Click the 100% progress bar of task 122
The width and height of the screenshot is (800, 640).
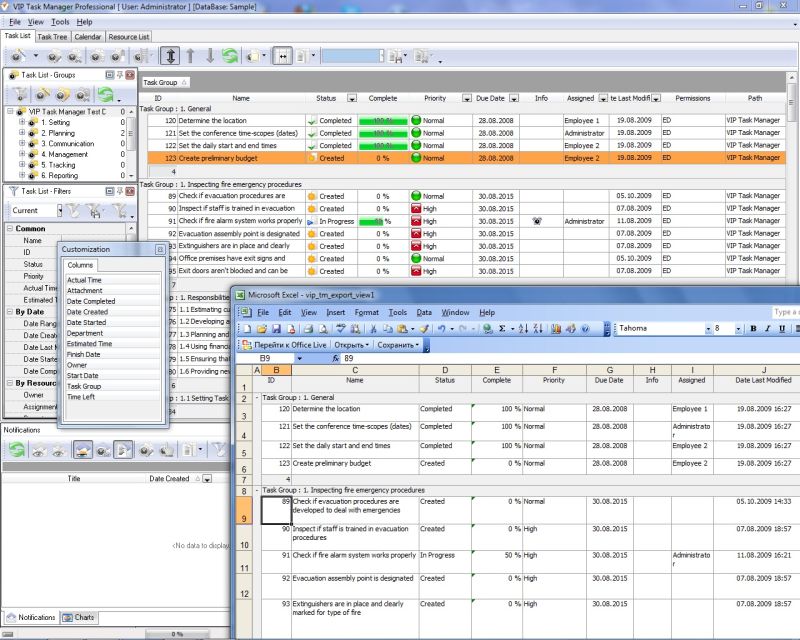383,146
